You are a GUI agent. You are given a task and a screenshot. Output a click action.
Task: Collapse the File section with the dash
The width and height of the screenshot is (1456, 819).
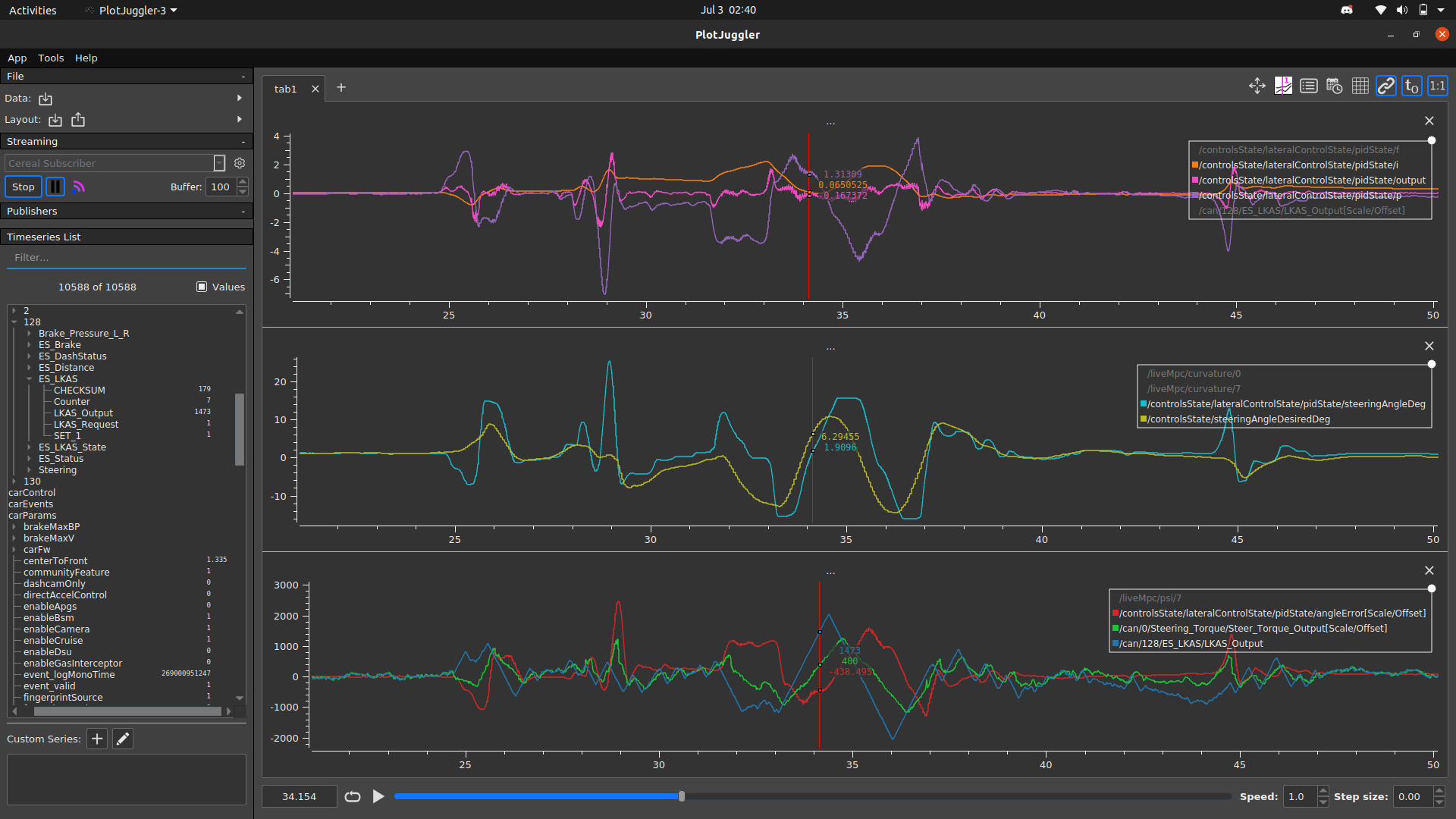pos(243,77)
